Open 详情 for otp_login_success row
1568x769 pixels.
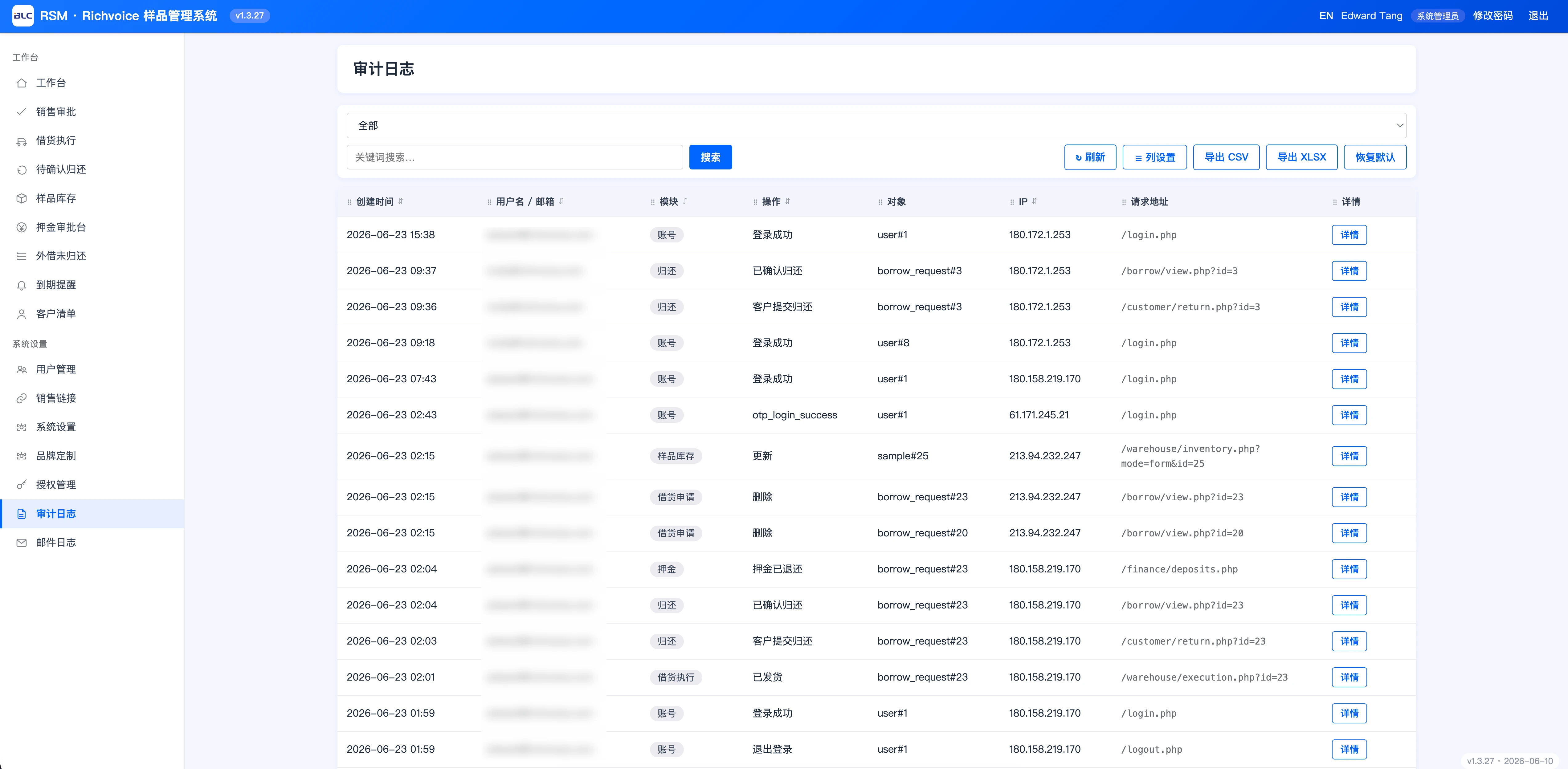tap(1349, 415)
